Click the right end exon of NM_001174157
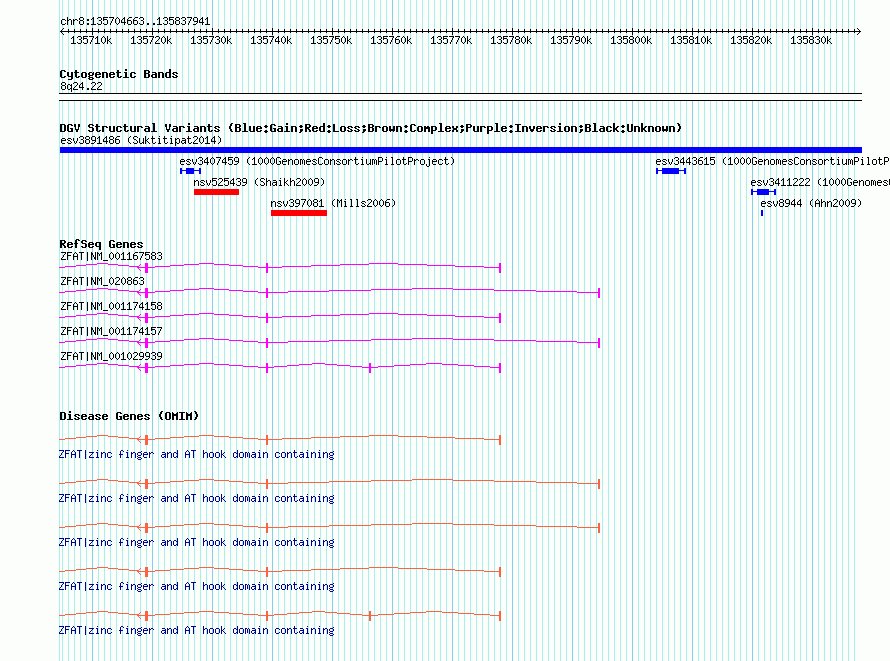The height and width of the screenshot is (661, 890). point(599,343)
